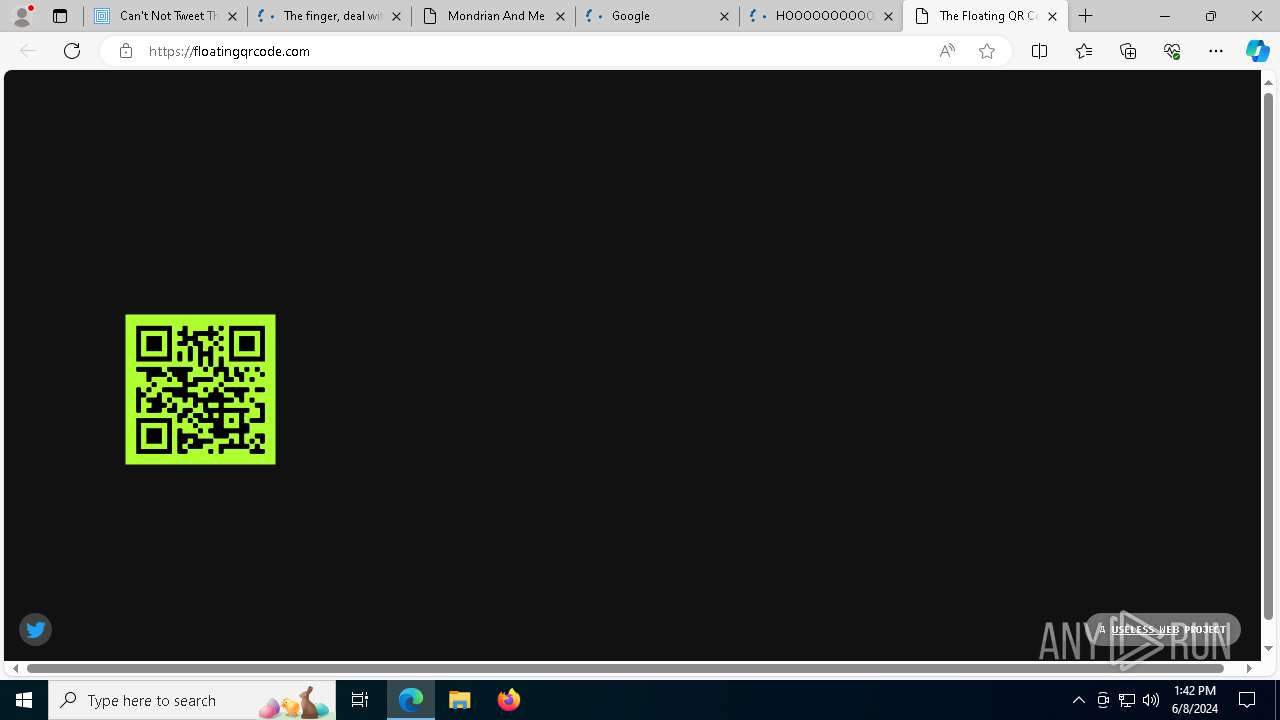This screenshot has width=1280, height=720.
Task: Open the volume control tray icon
Action: (x=1151, y=700)
